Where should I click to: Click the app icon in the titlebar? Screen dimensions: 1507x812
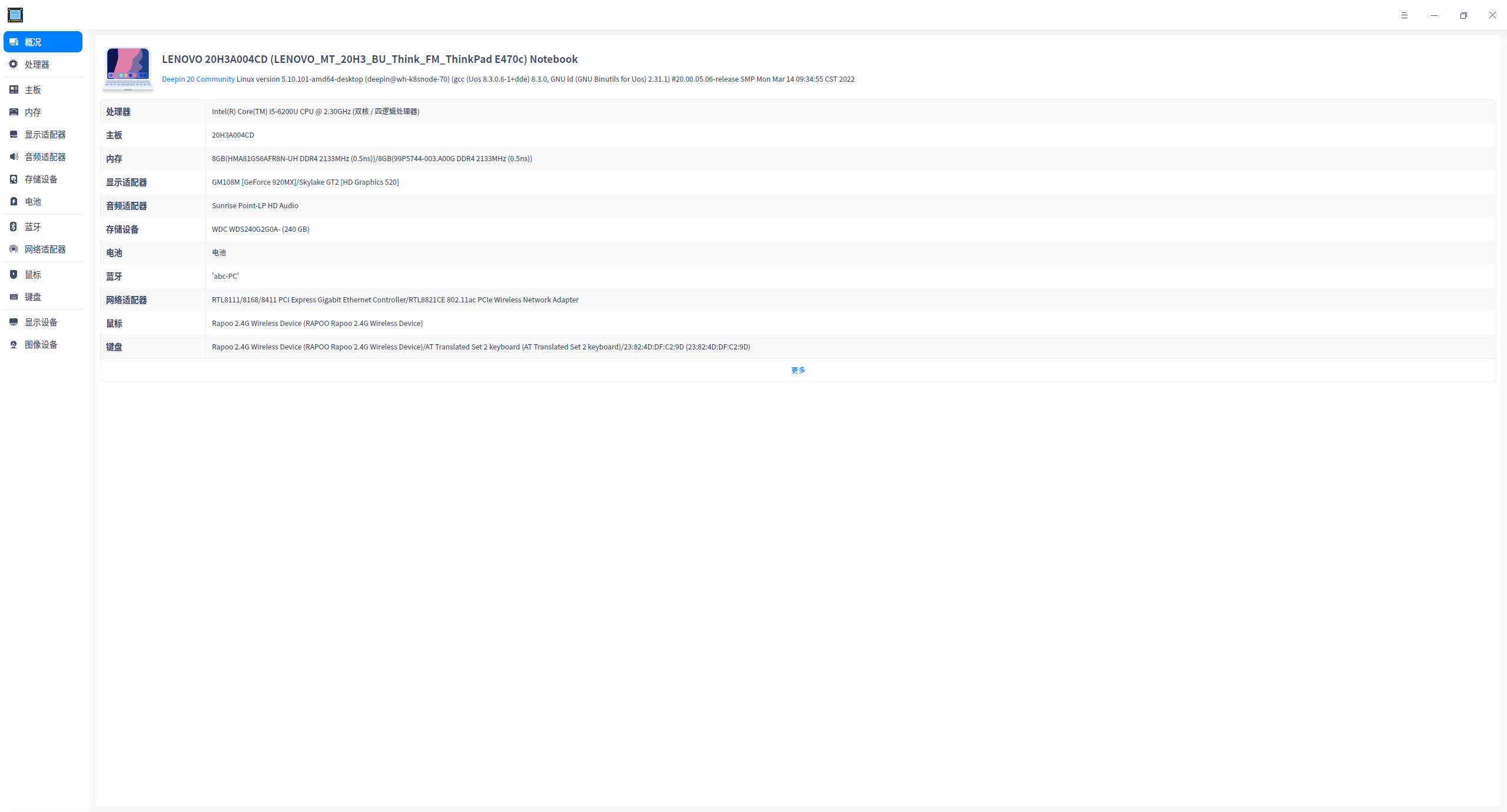click(15, 15)
